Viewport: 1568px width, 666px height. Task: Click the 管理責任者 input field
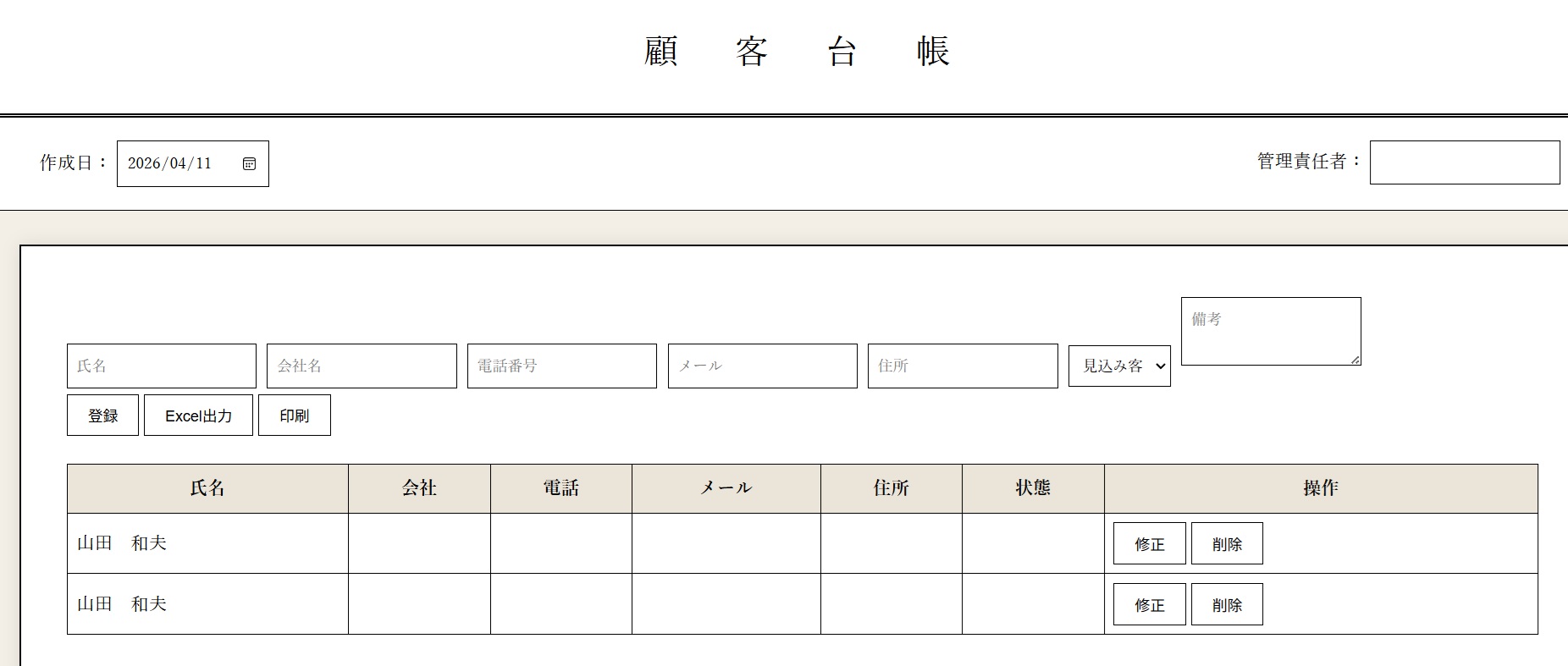click(x=1464, y=162)
